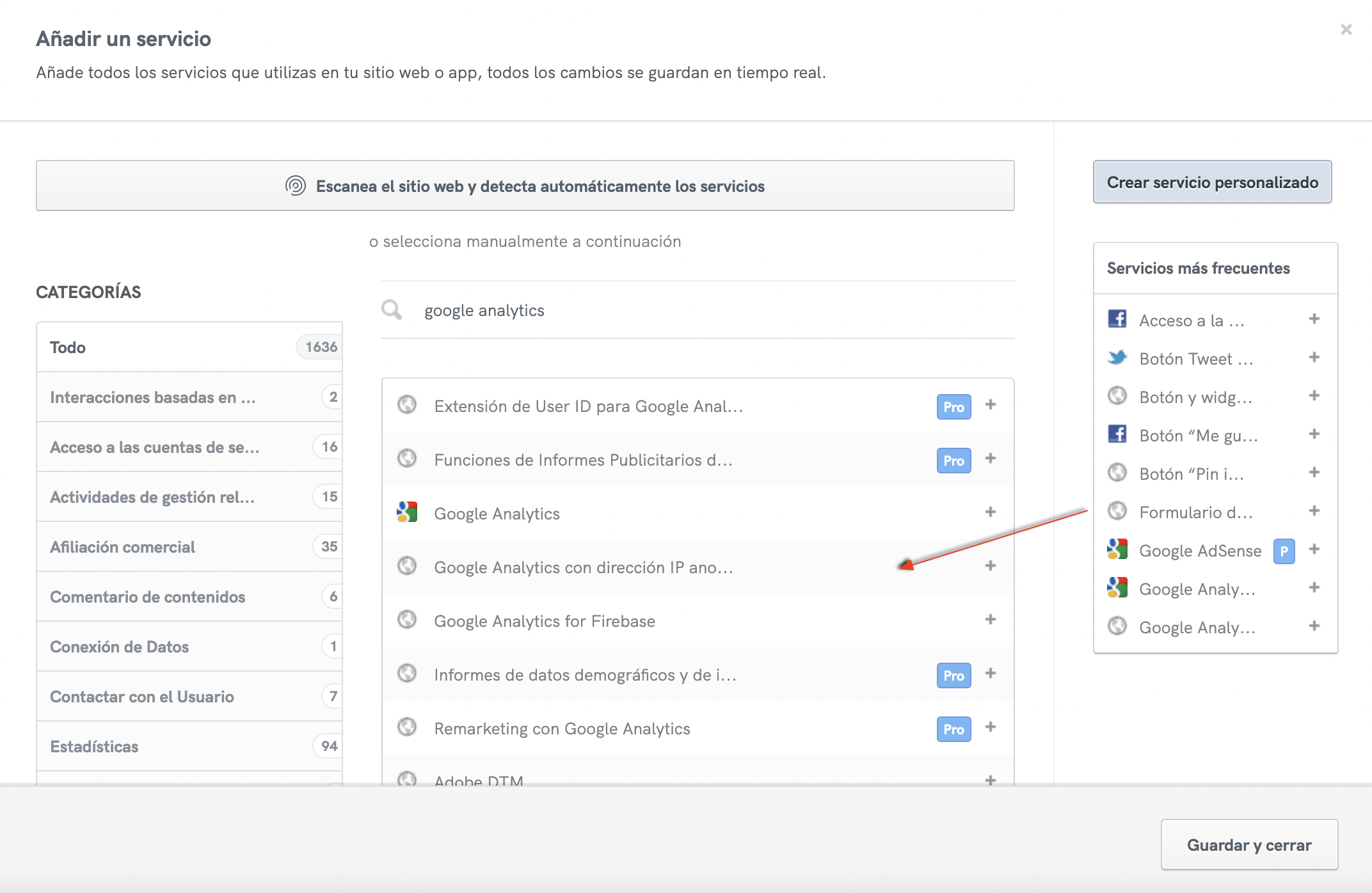Image resolution: width=1372 pixels, height=893 pixels.
Task: Click the Guardar y cerrar button
Action: pyautogui.click(x=1248, y=844)
